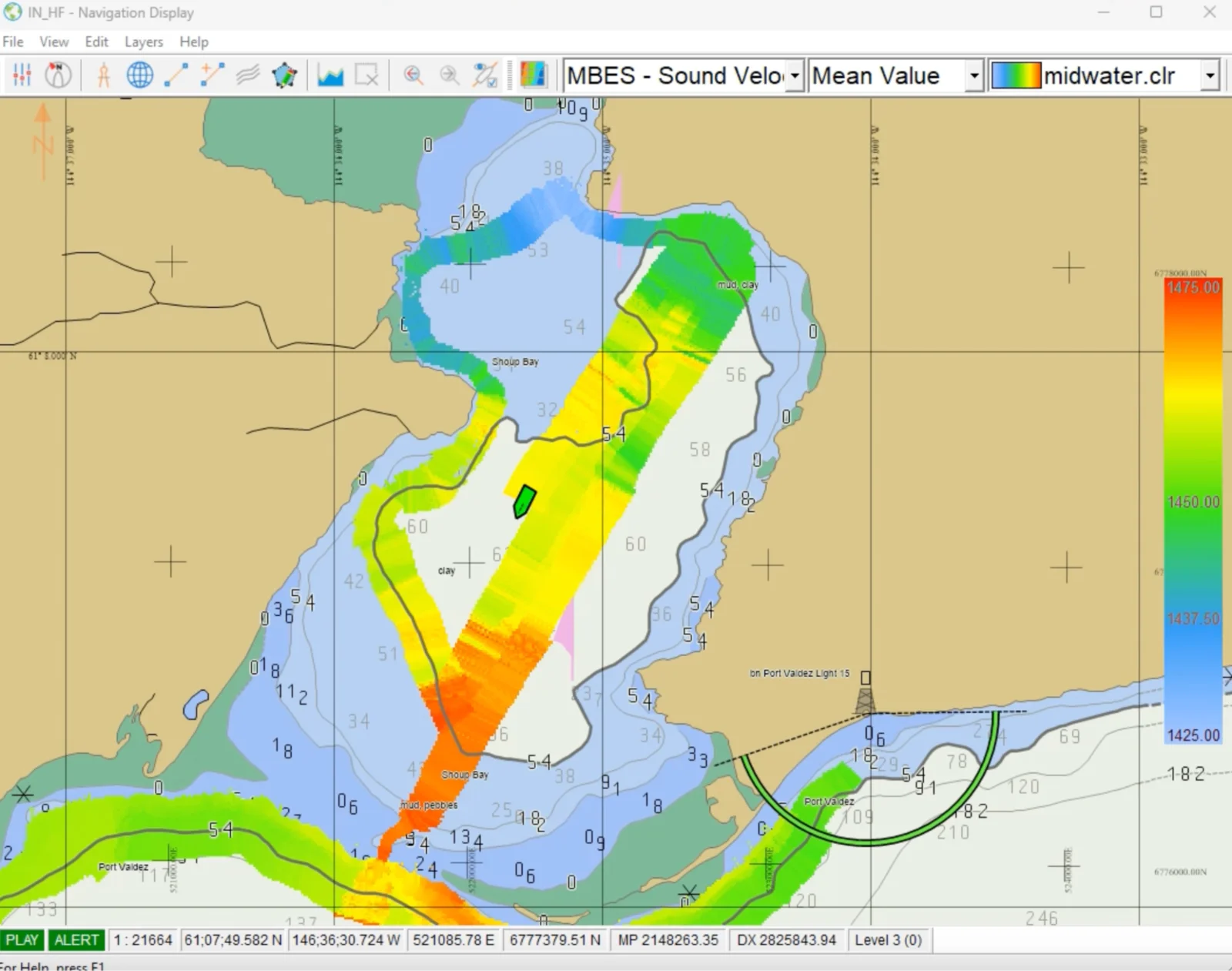Click the blue globe geodesy icon
Image resolution: width=1232 pixels, height=971 pixels.
pos(139,75)
